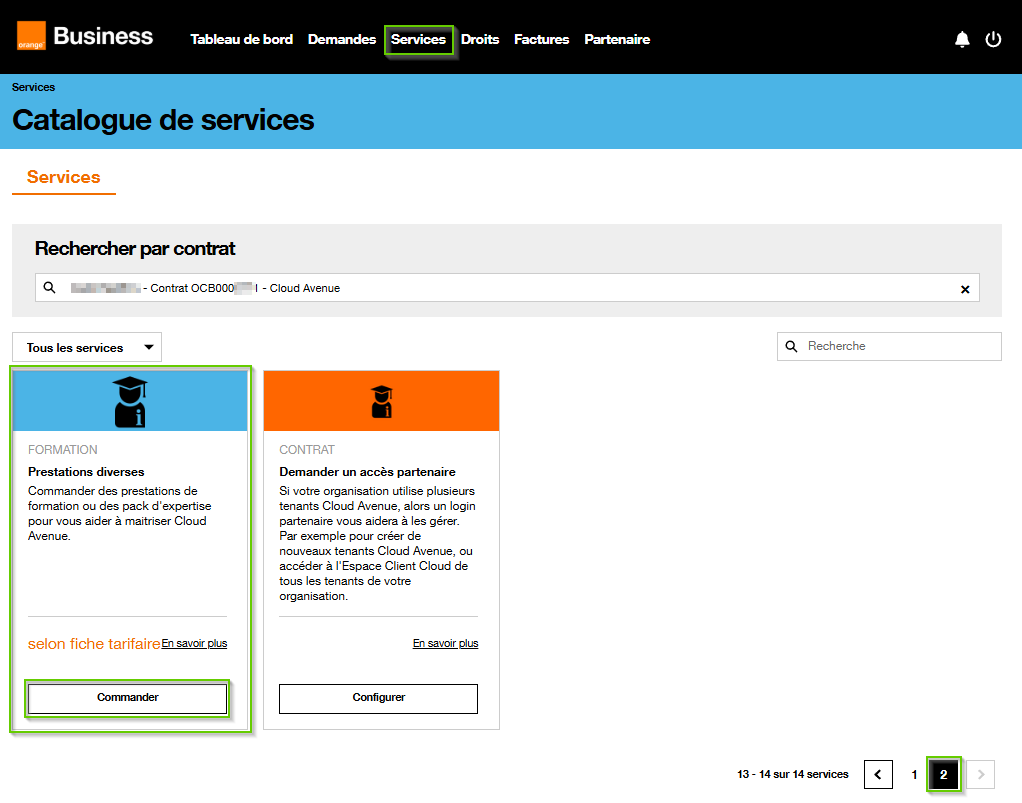This screenshot has width=1022, height=803.
Task: Open En savoir plus for accès partenaire
Action: (445, 643)
